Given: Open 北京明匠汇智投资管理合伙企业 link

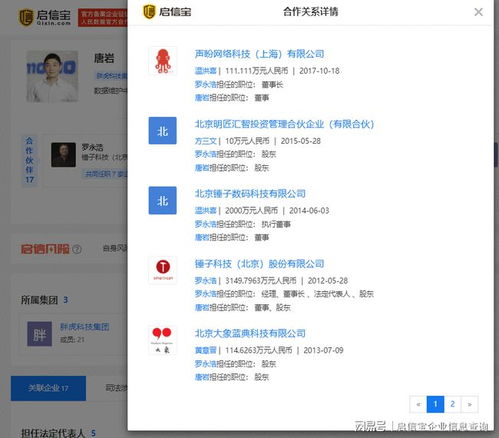Looking at the screenshot, I should coord(284,124).
